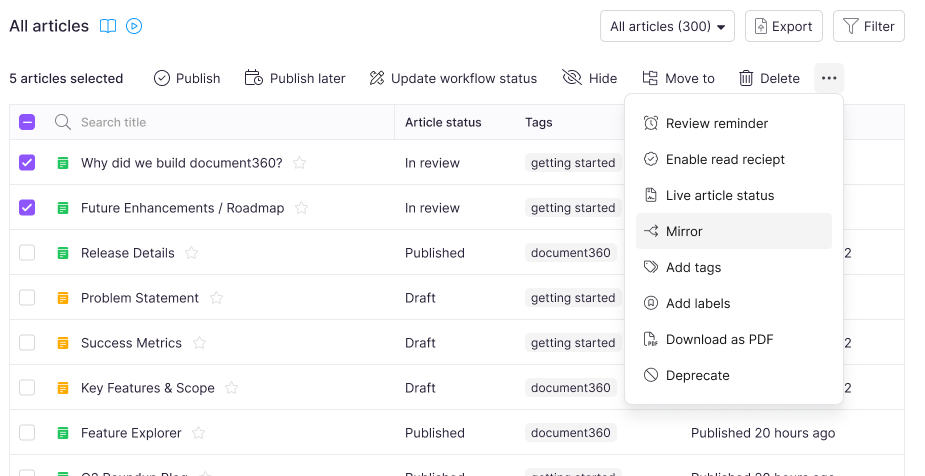Delete the selected articles

769,78
